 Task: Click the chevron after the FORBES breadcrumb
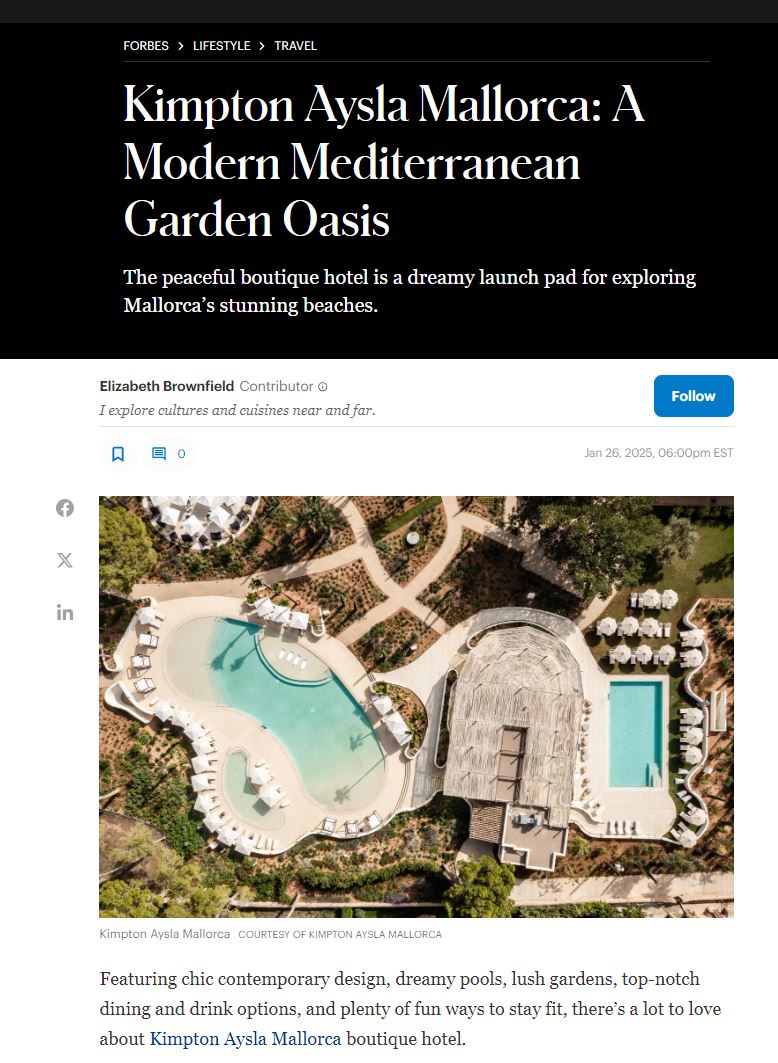[181, 46]
